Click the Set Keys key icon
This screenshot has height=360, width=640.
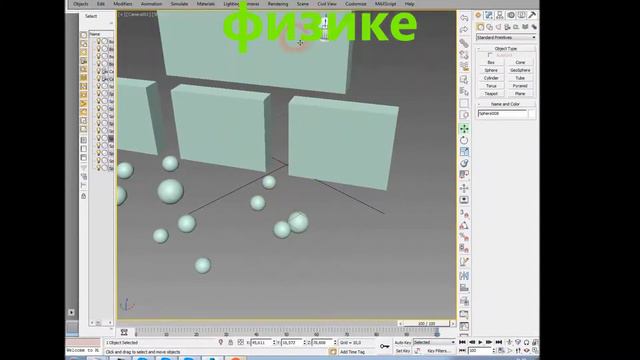(x=384, y=346)
